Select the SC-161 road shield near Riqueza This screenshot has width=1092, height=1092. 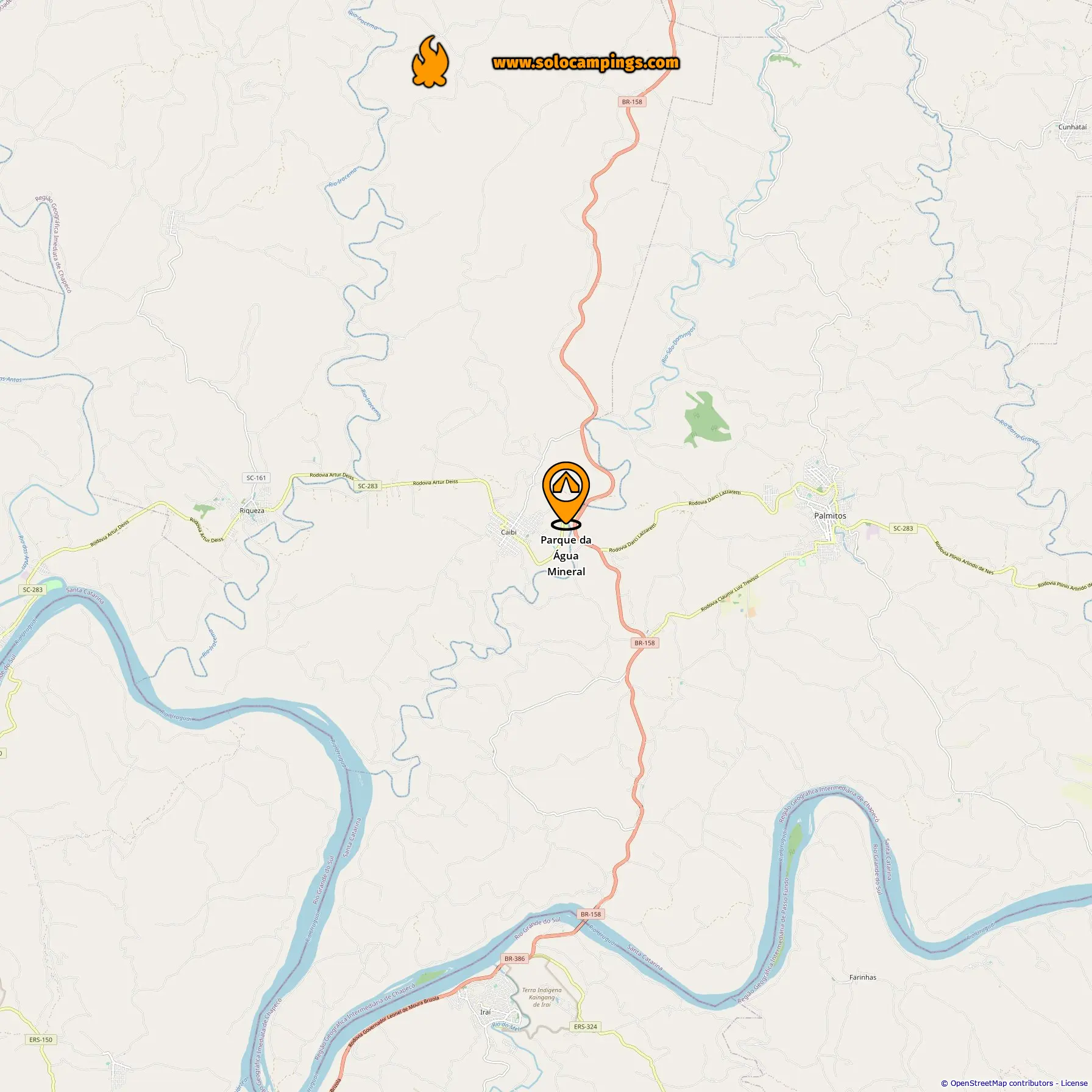point(257,478)
